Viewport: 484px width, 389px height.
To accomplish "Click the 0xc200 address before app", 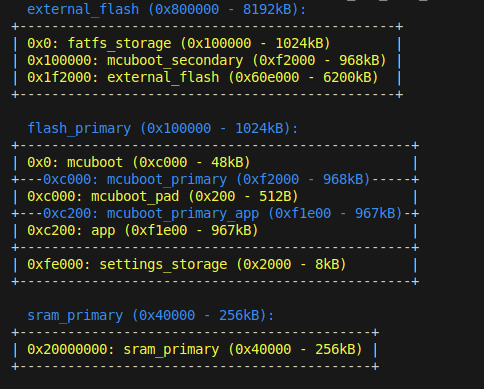I will point(51,230).
